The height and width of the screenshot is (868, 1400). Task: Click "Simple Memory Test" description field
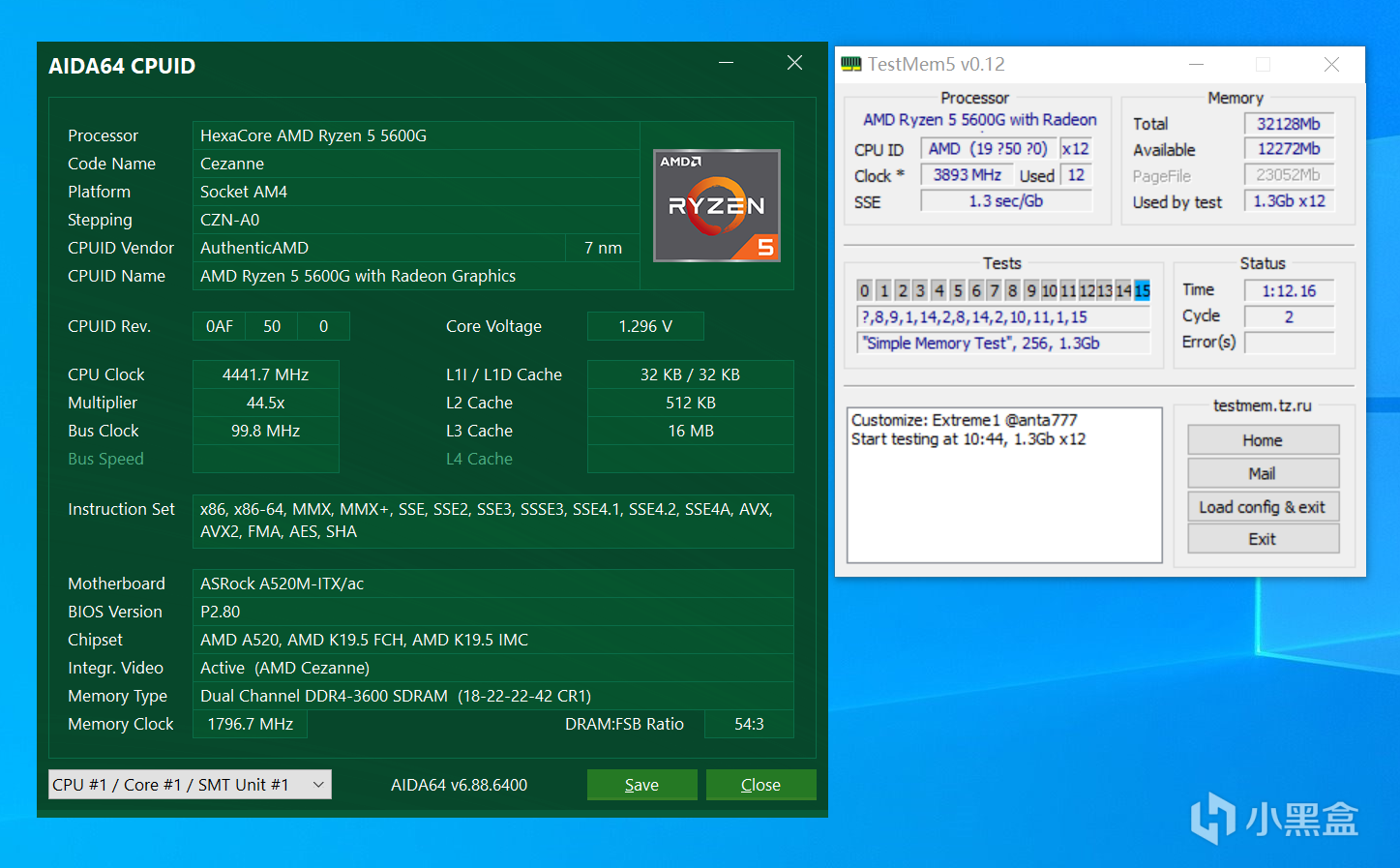[1004, 343]
